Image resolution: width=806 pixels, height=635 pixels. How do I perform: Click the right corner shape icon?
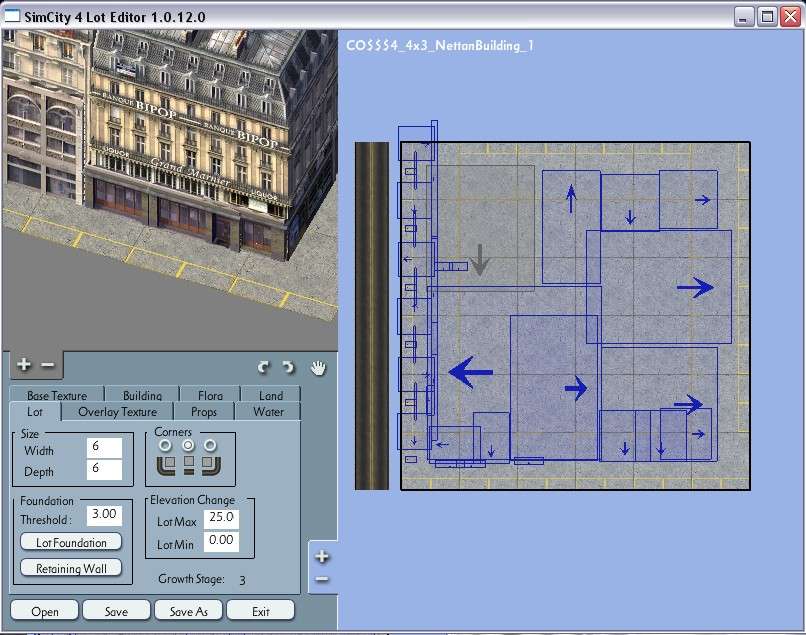pyautogui.click(x=211, y=464)
